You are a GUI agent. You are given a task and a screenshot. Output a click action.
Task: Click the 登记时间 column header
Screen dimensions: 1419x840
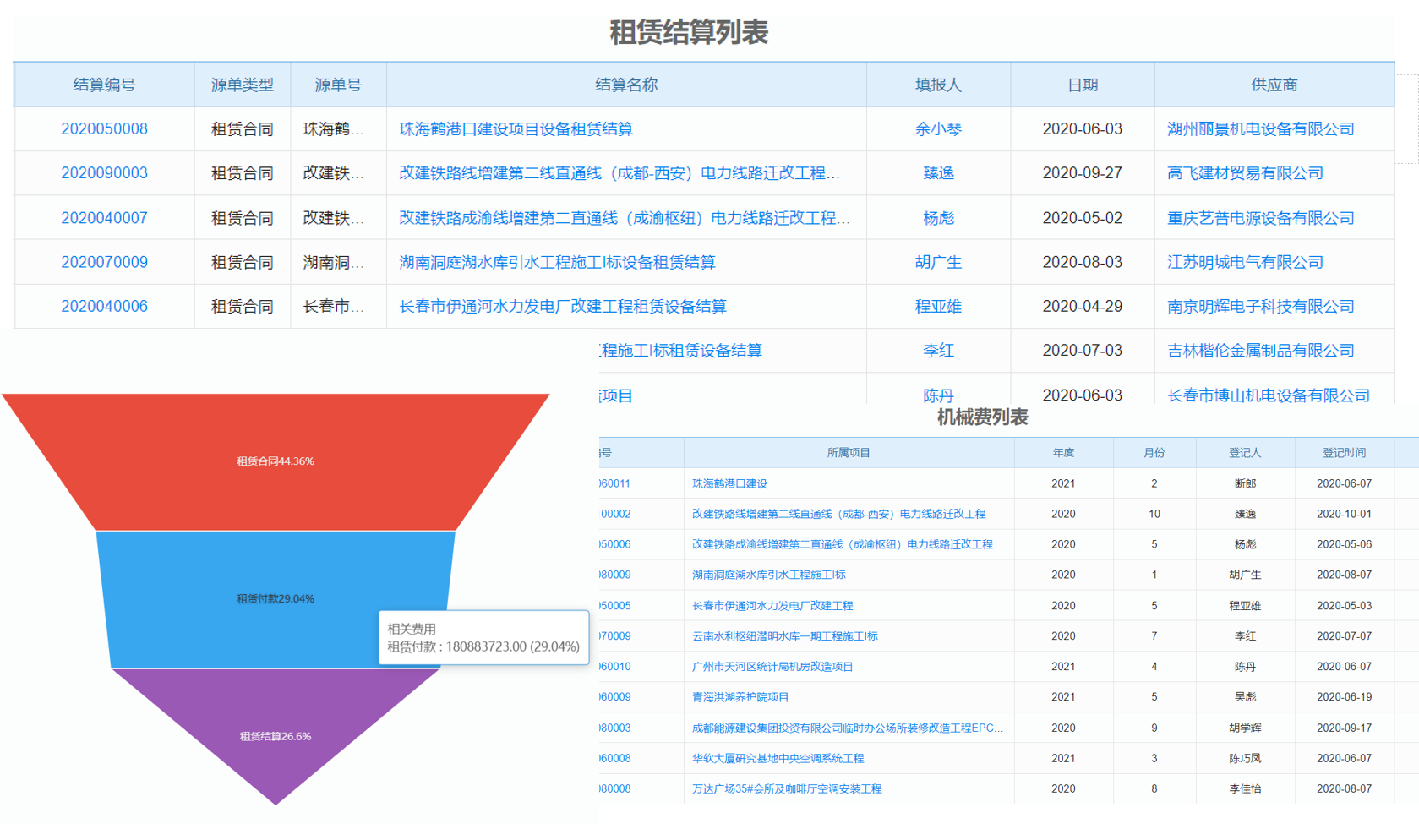point(1344,453)
